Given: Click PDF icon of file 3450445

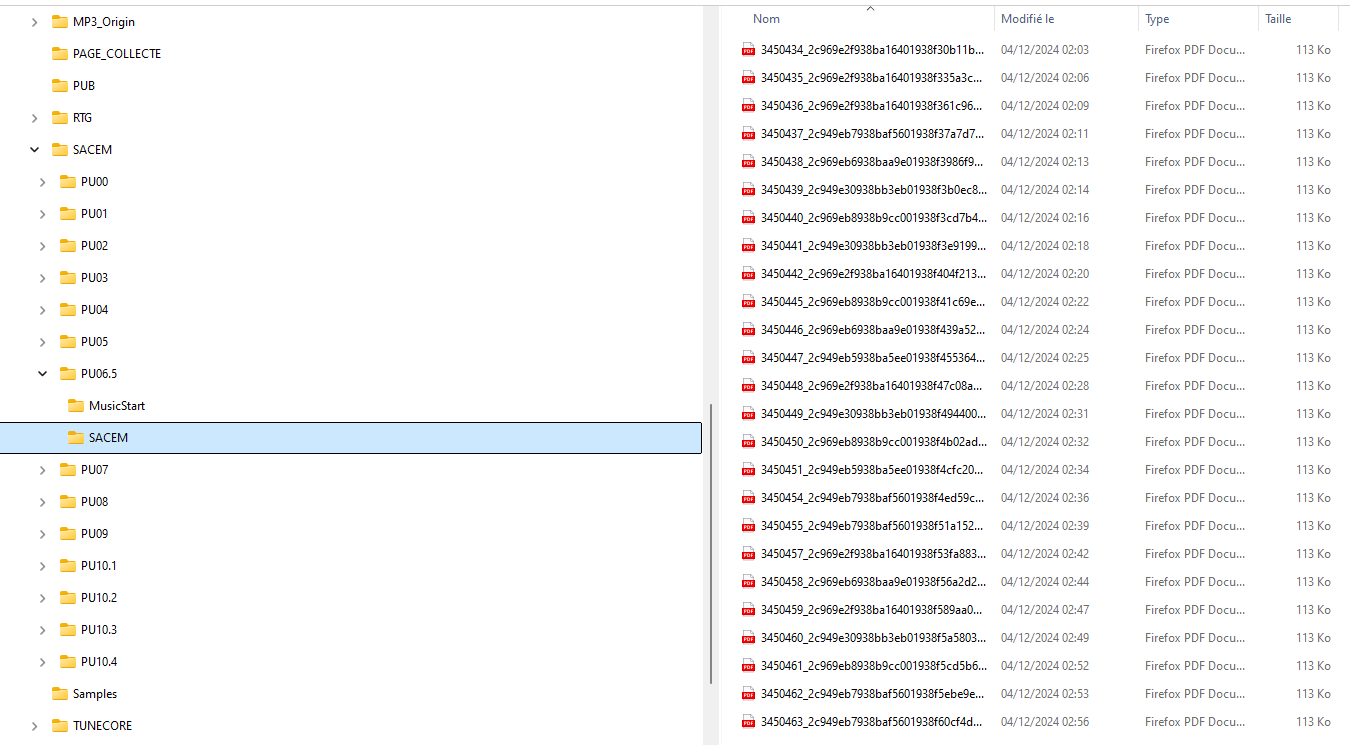Looking at the screenshot, I should click(747, 302).
